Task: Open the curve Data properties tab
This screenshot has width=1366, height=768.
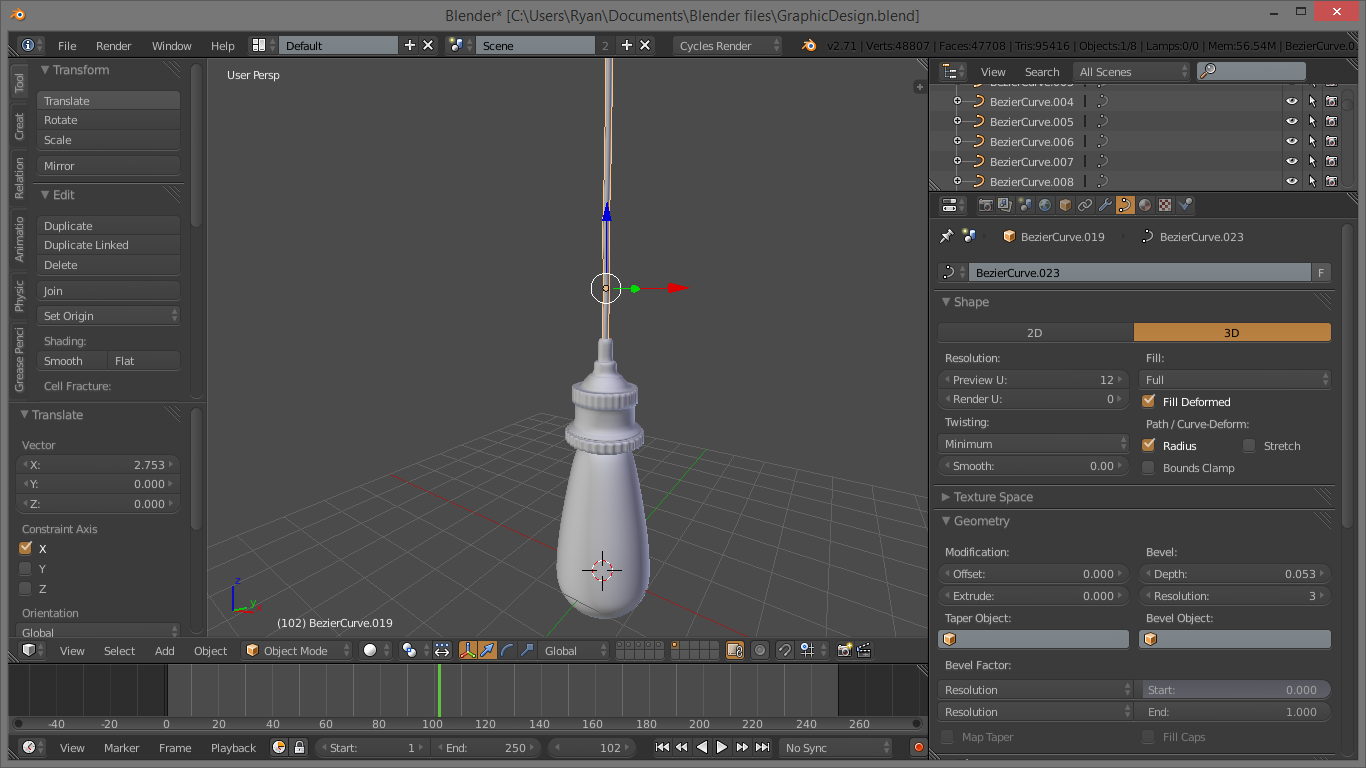Action: click(1125, 205)
